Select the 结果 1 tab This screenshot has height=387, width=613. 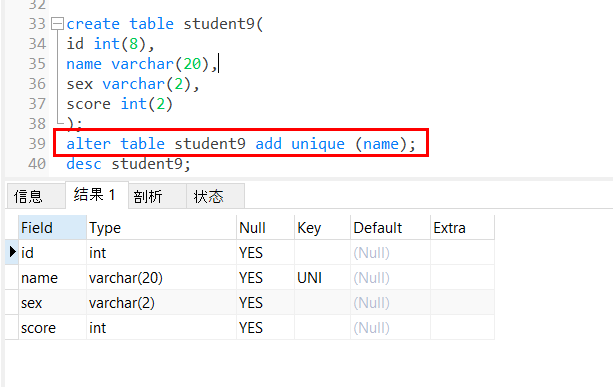[97, 195]
